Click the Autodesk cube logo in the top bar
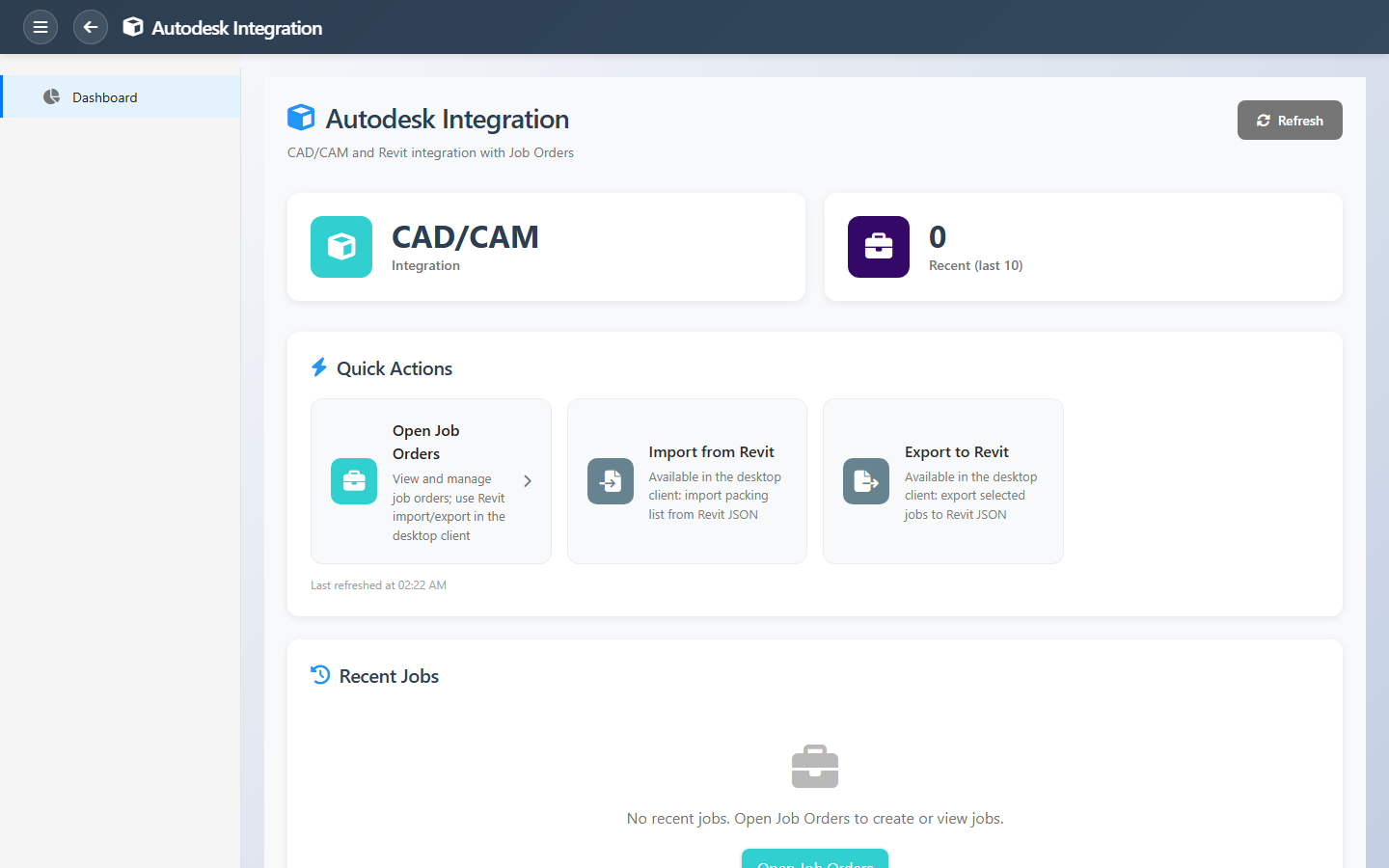 pyautogui.click(x=133, y=27)
